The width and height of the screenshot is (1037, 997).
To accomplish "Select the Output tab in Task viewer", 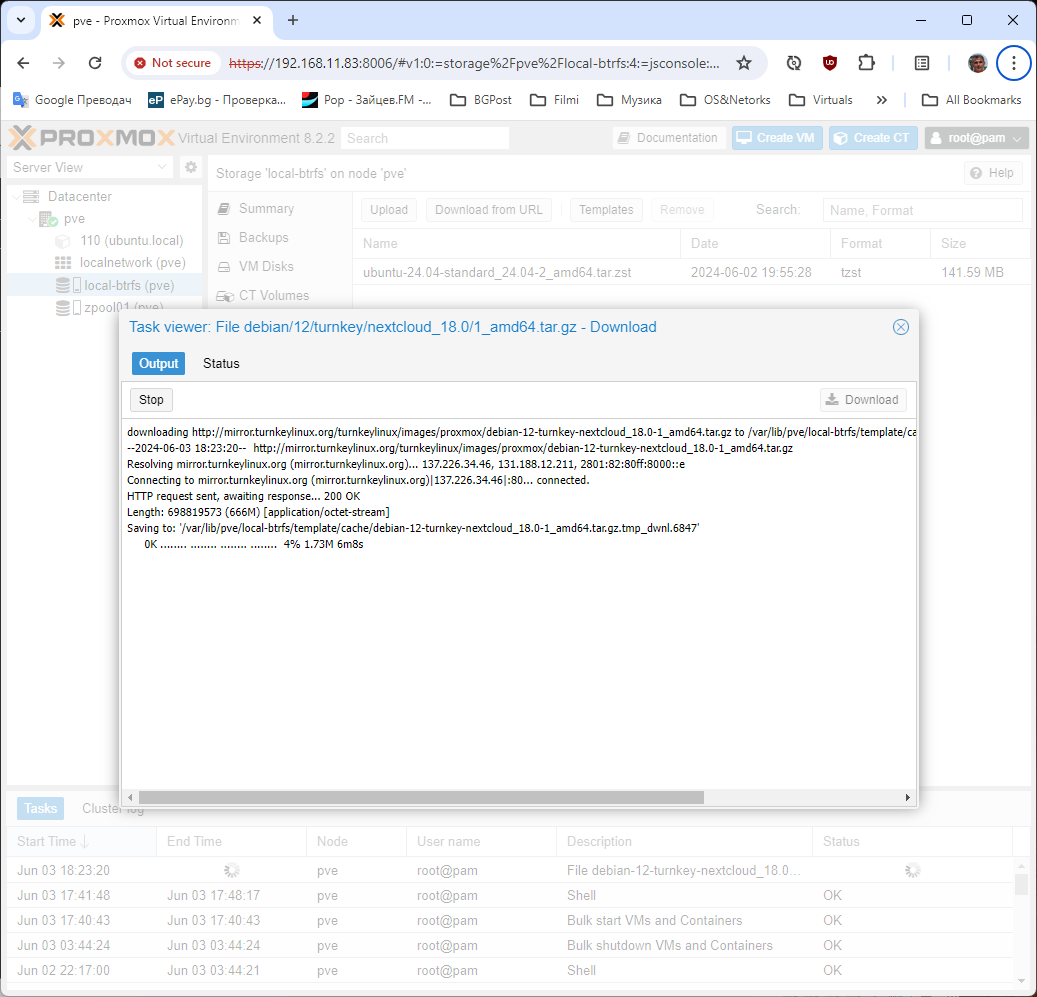I will pos(158,364).
